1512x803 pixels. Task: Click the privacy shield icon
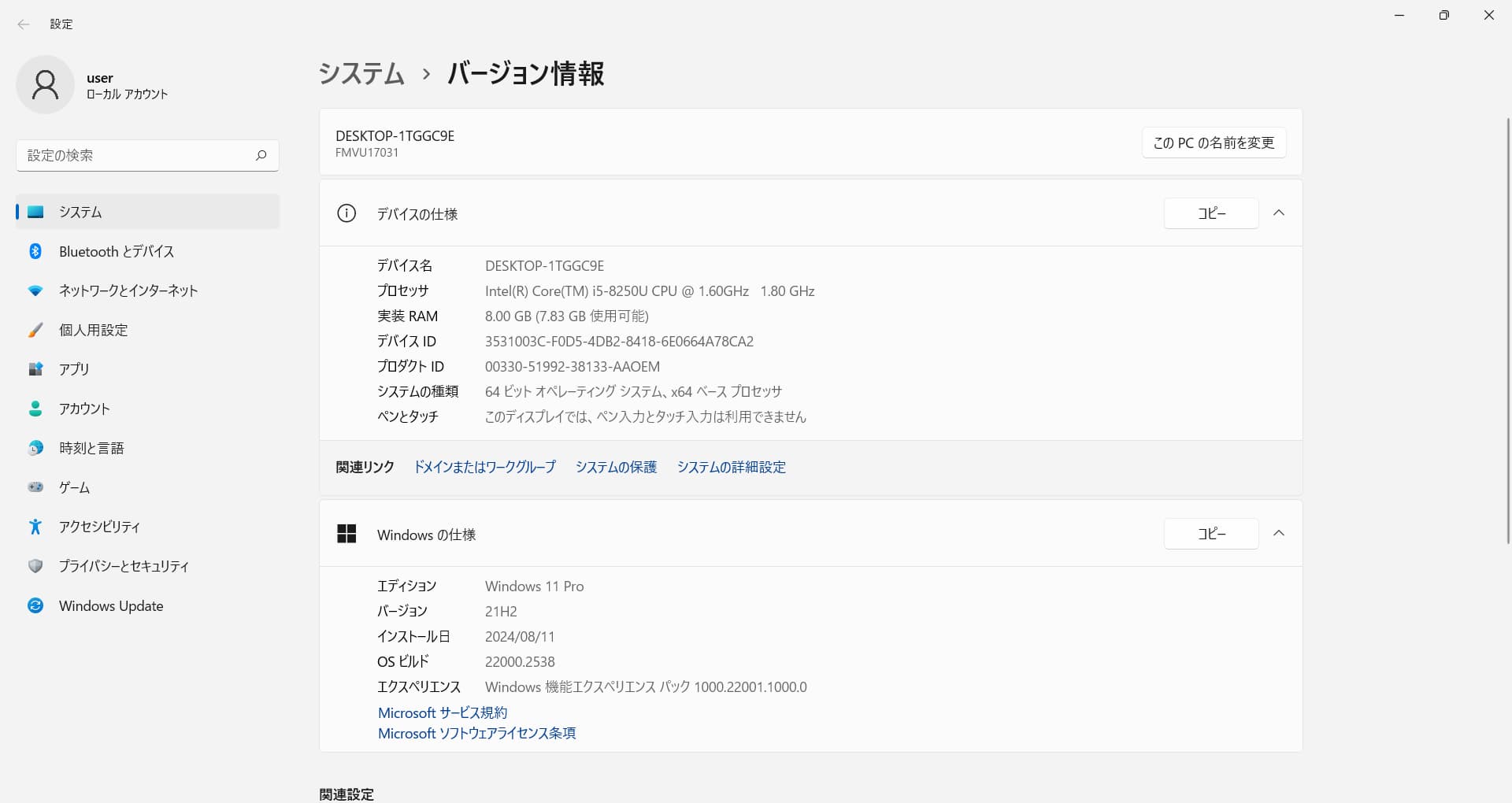(x=35, y=566)
